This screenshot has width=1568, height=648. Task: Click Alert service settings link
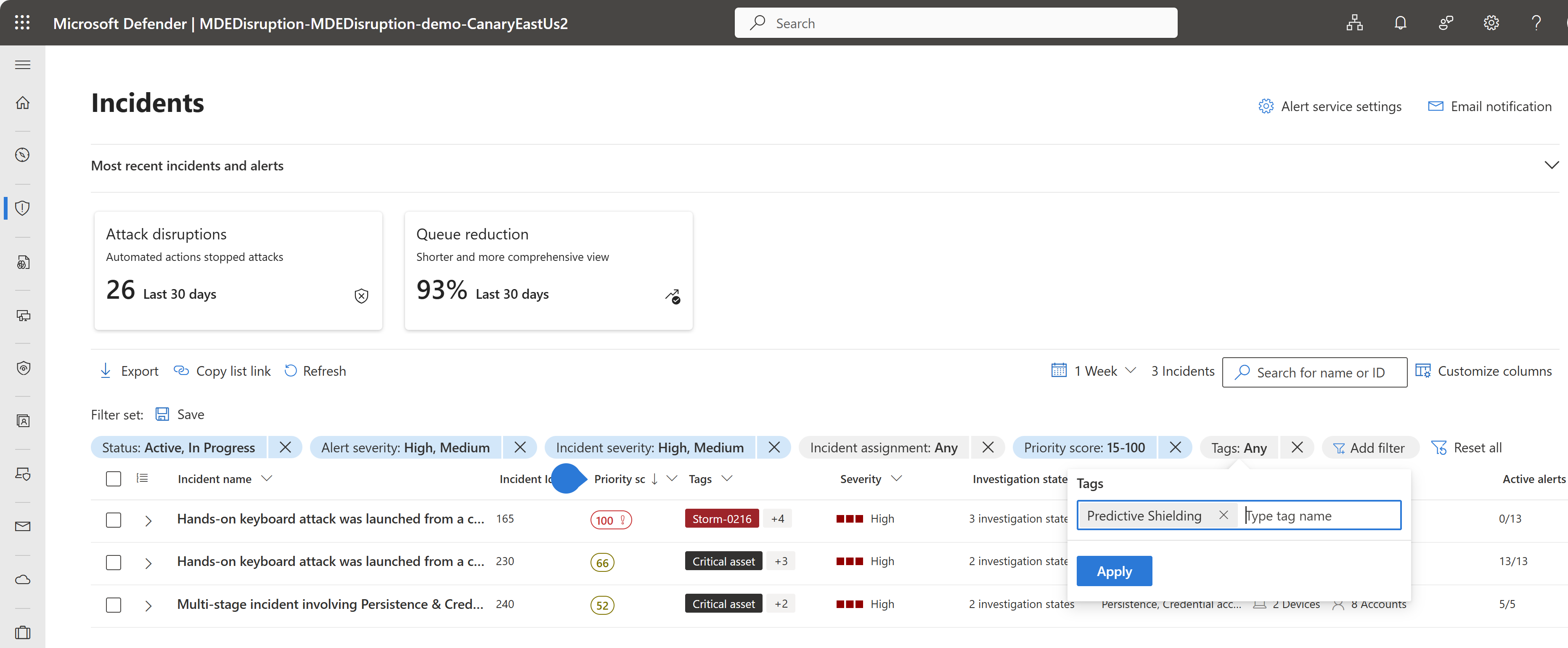coord(1330,106)
